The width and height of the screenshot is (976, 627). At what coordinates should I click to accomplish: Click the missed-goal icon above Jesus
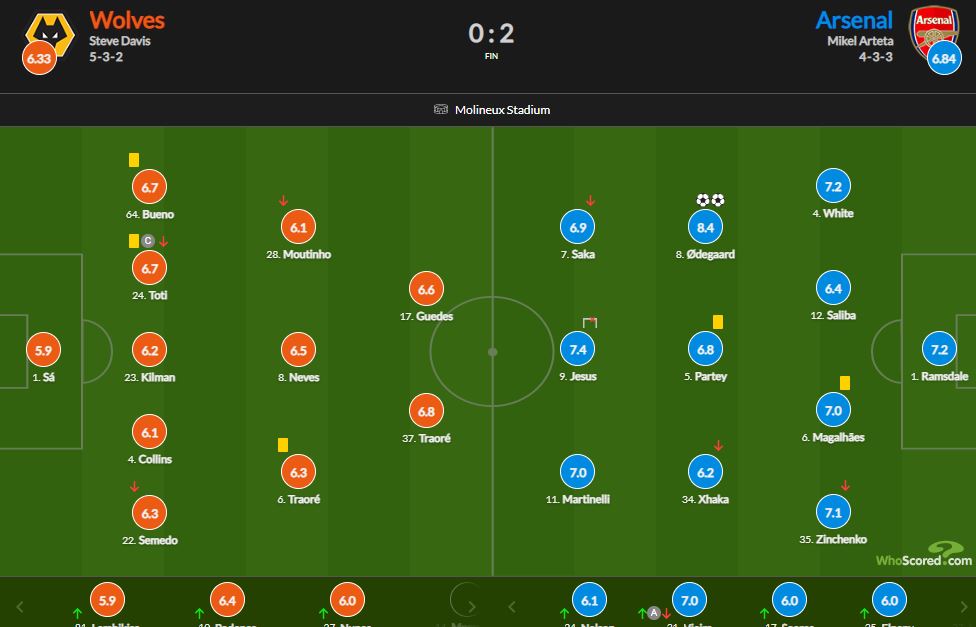(x=590, y=322)
